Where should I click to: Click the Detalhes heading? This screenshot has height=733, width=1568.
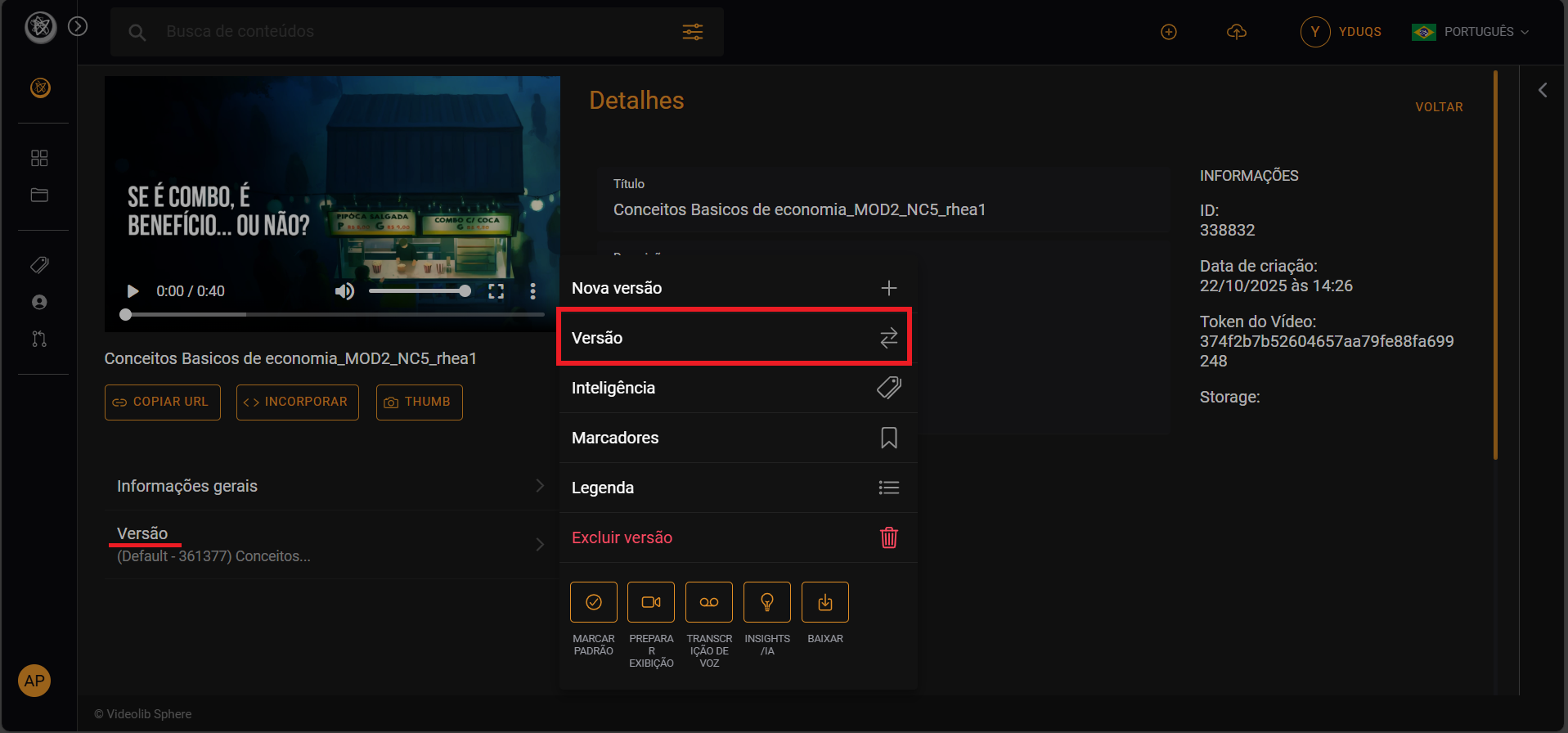636,101
